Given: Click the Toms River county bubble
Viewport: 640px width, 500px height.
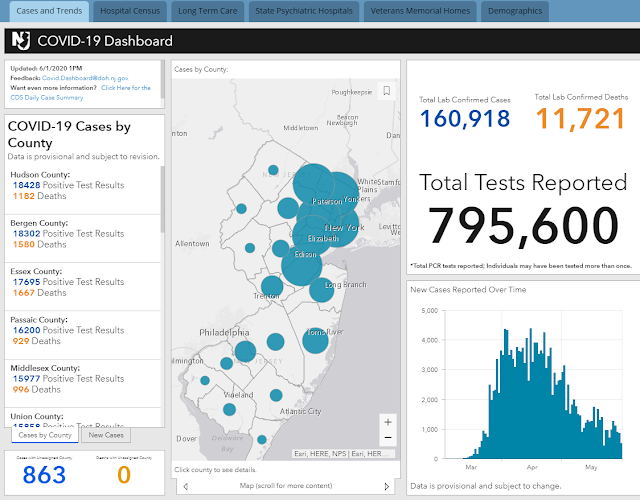Looking at the screenshot, I should pos(316,340).
